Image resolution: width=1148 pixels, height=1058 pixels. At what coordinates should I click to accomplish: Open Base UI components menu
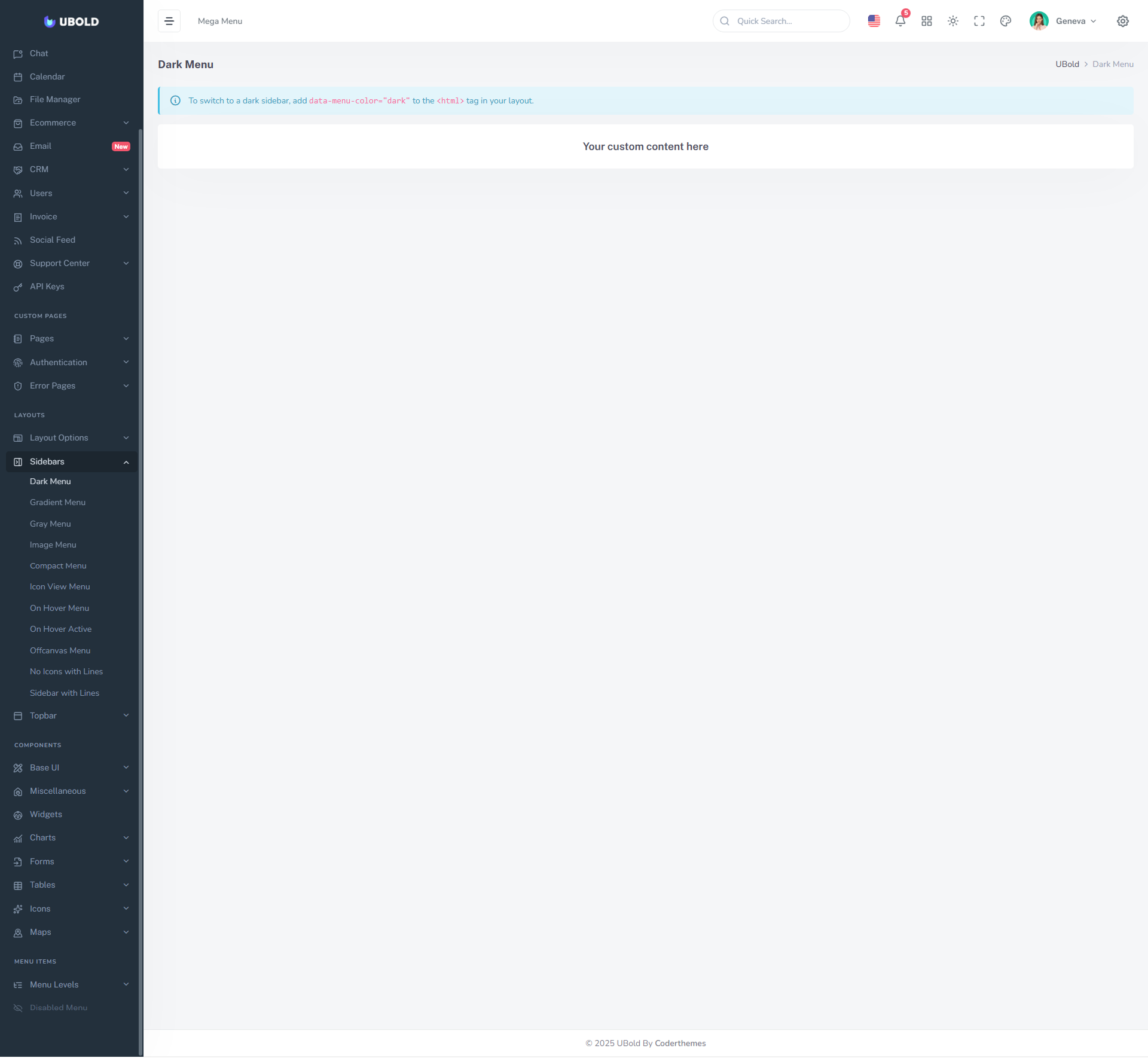pyautogui.click(x=72, y=768)
